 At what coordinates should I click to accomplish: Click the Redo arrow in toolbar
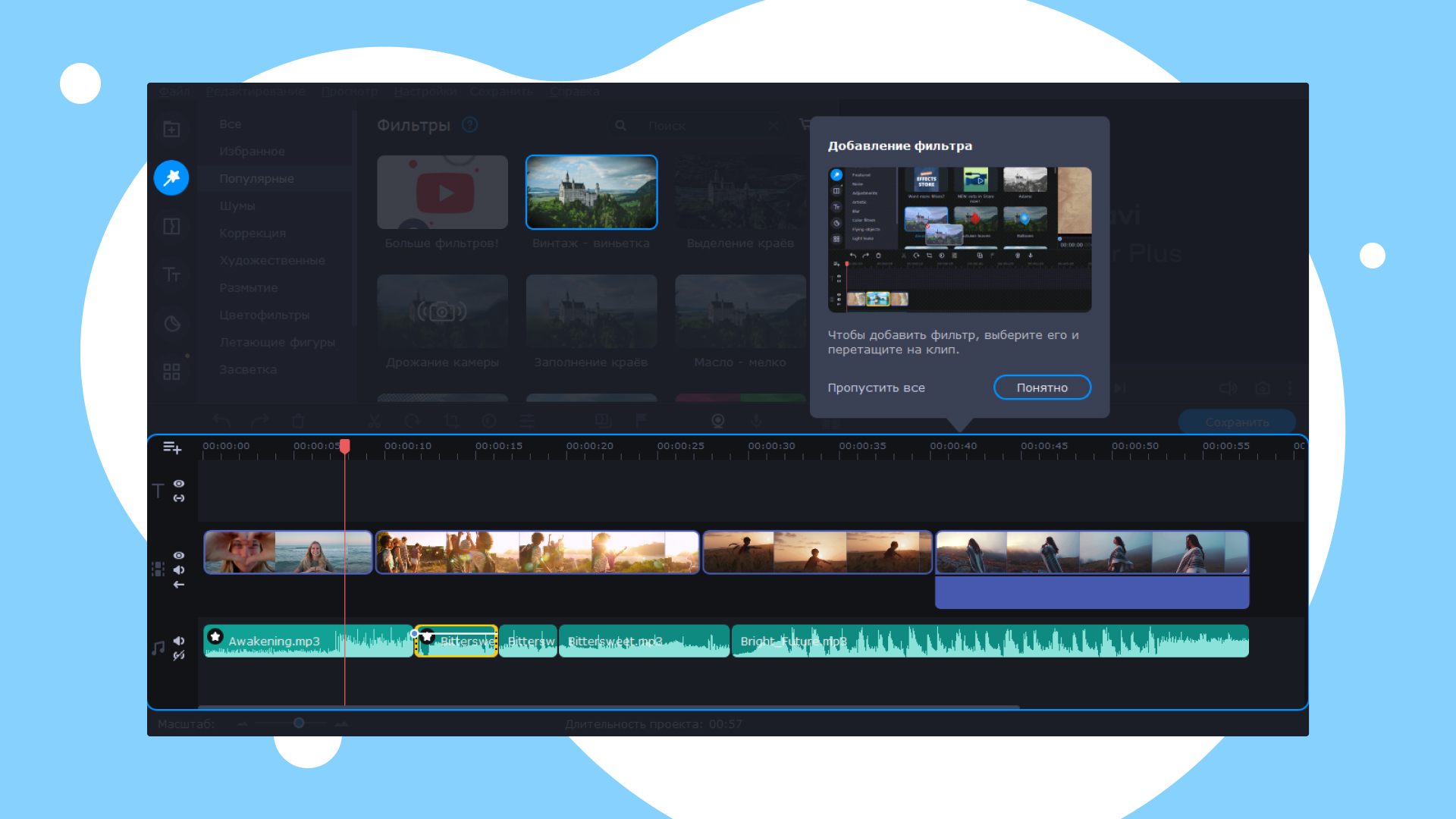(x=259, y=421)
